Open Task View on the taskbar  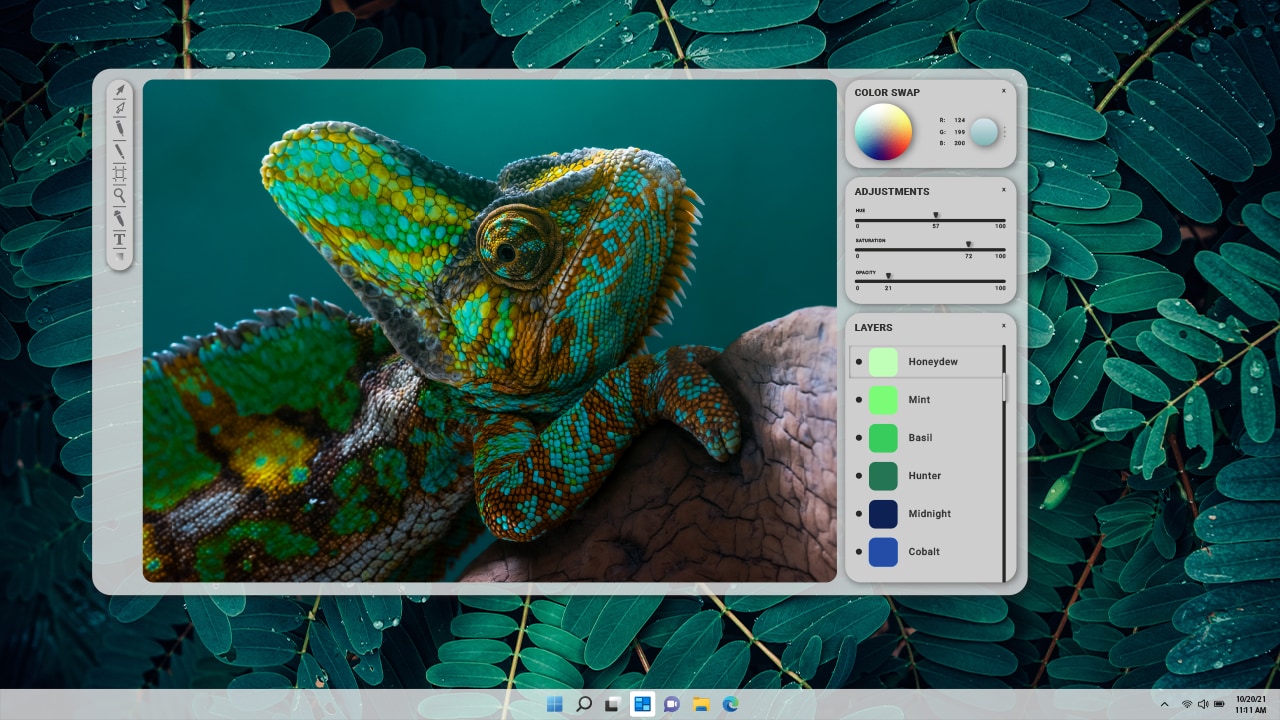coord(613,704)
